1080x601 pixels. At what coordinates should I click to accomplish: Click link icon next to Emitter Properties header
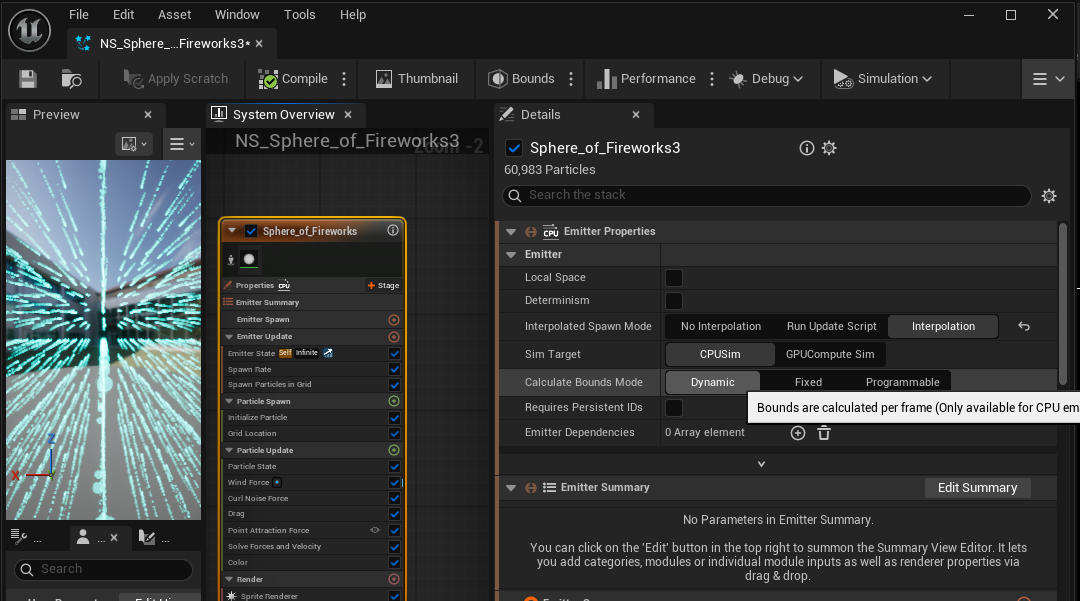[x=531, y=232]
